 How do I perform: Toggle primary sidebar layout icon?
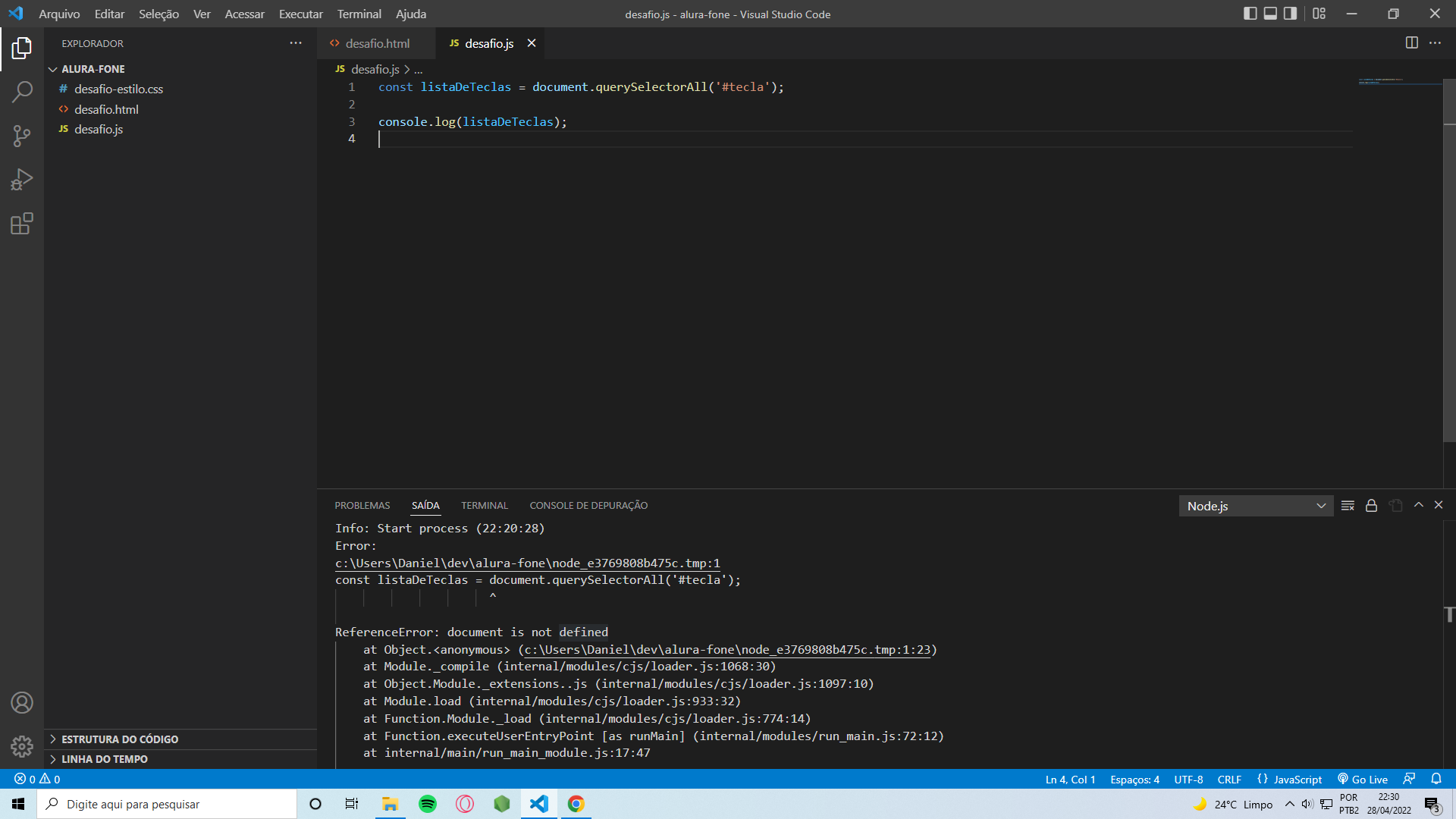[x=1250, y=14]
